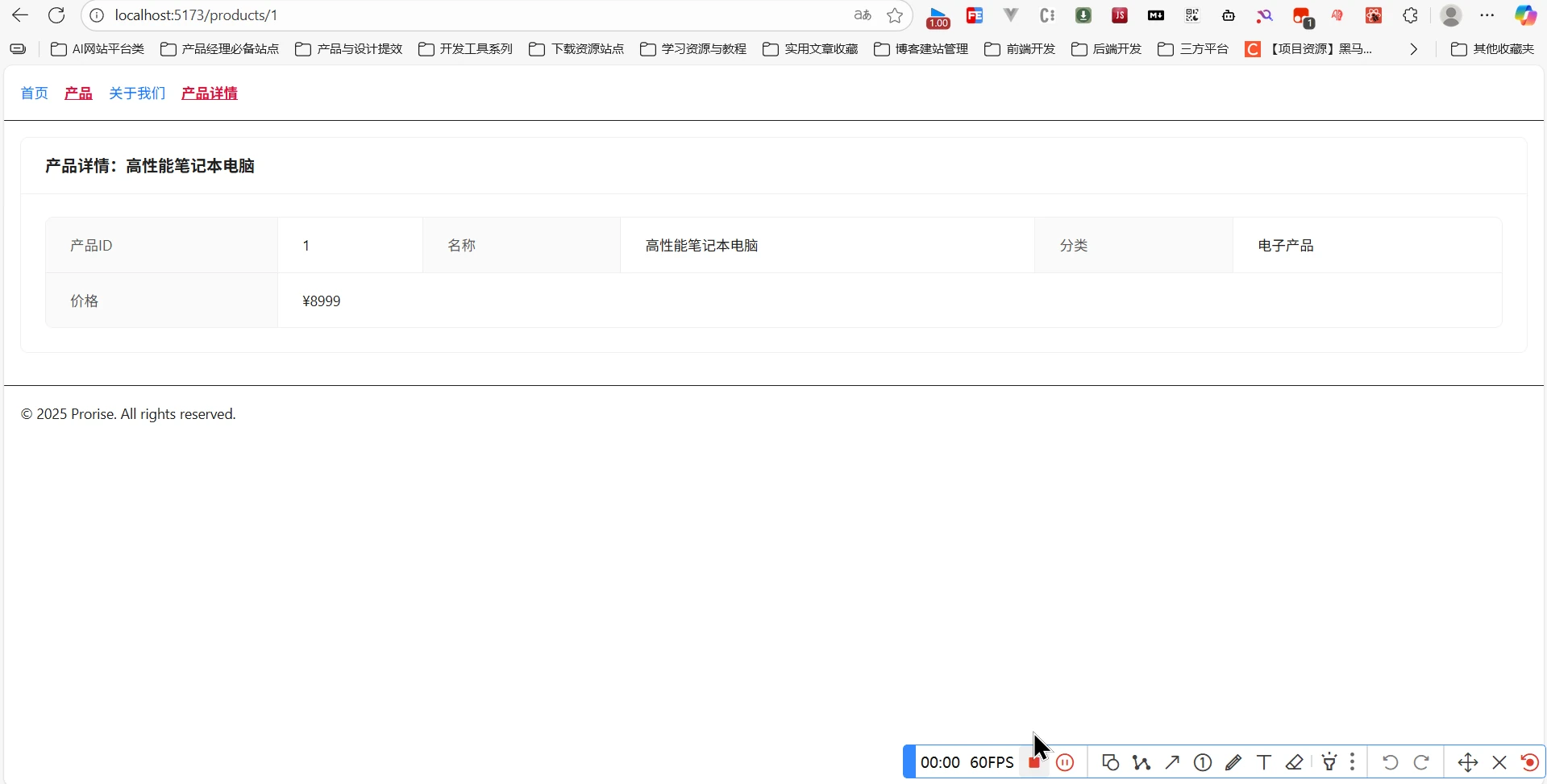Open the 首页 navigation link
Viewport: 1547px width, 784px height.
(x=34, y=93)
